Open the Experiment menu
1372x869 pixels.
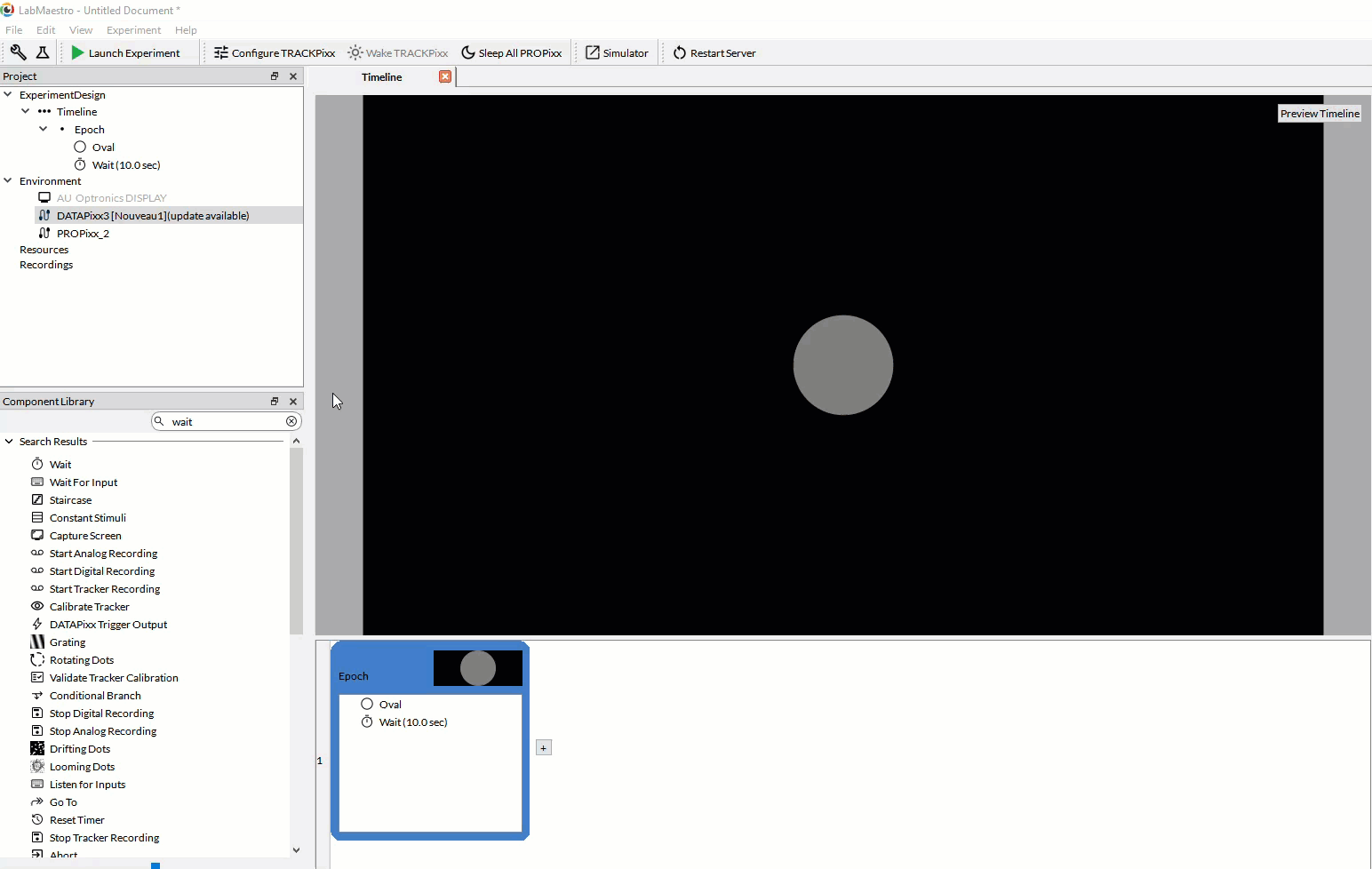pyautogui.click(x=133, y=29)
